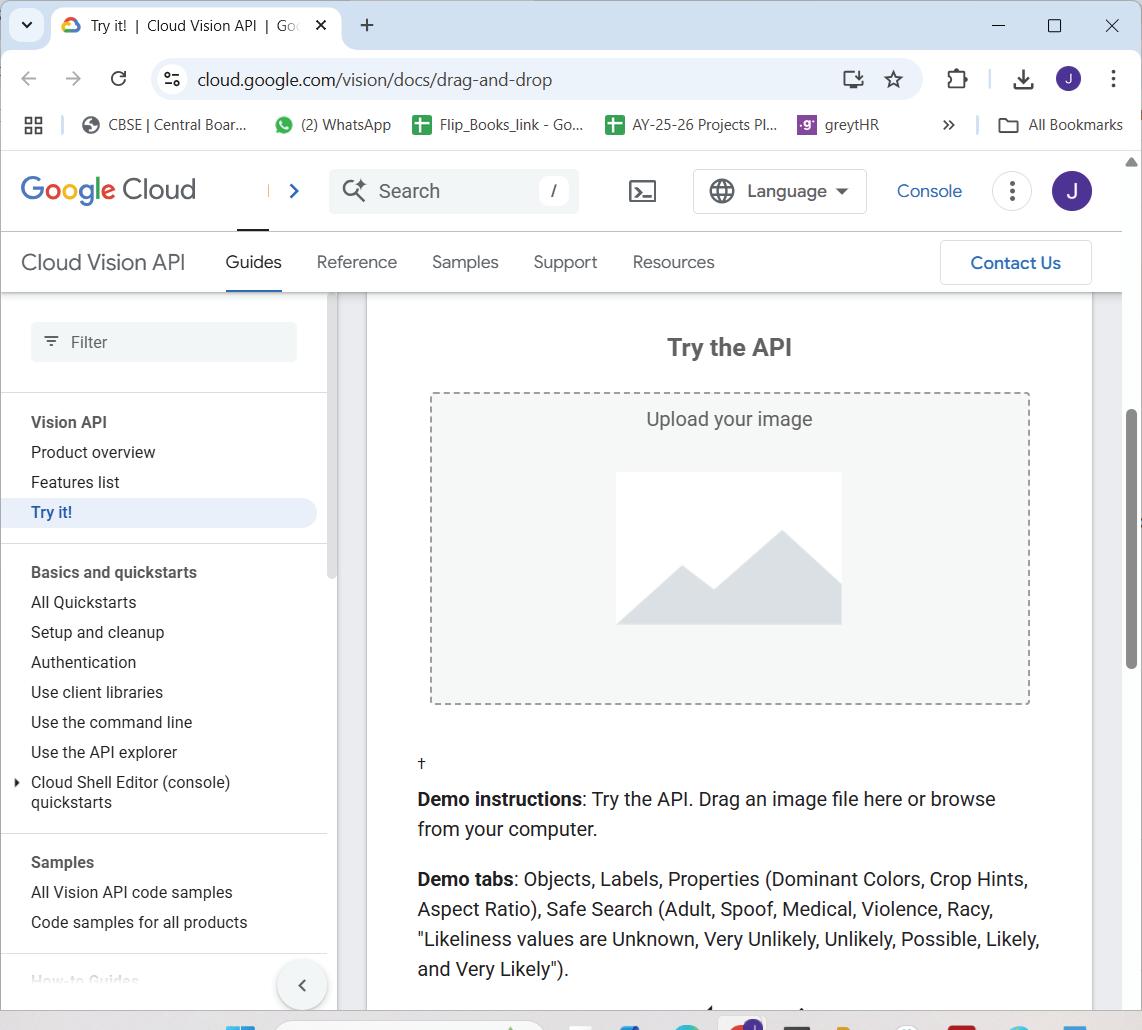Open Use the command line page

[111, 722]
